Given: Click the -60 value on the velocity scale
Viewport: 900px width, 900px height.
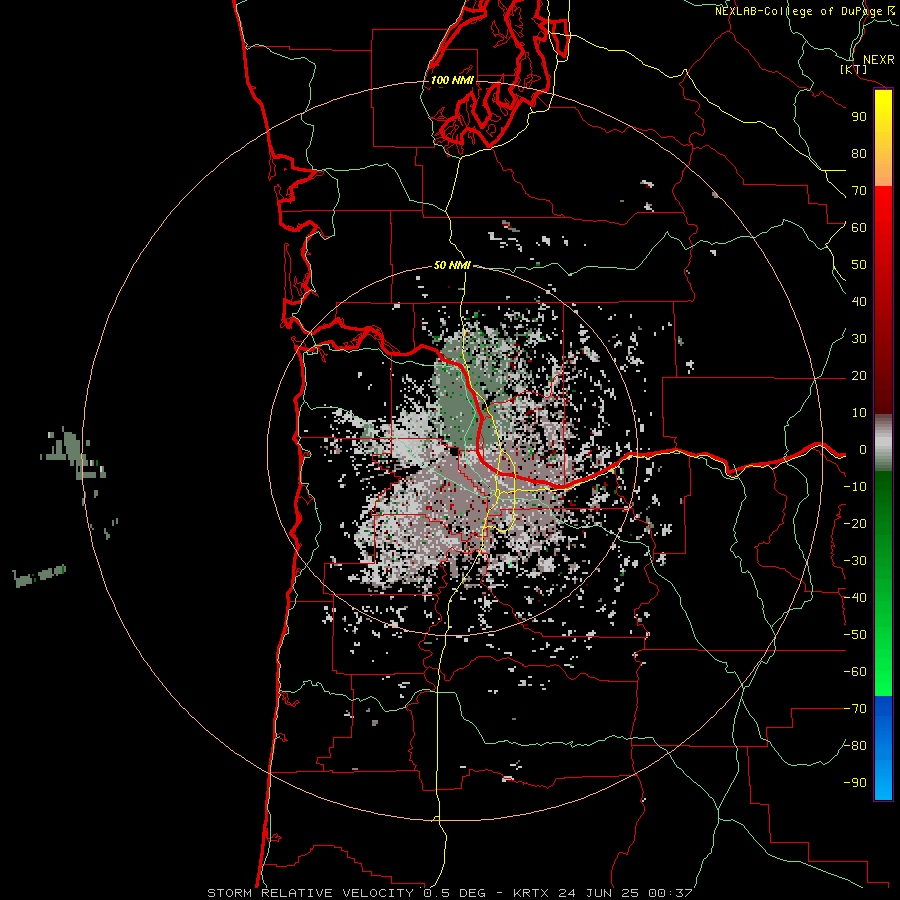Looking at the screenshot, I should pos(855,672).
